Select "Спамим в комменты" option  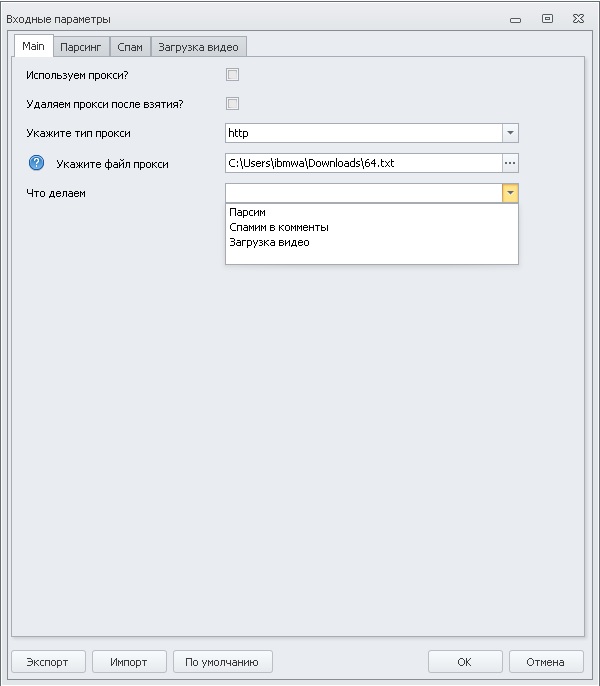[x=279, y=227]
